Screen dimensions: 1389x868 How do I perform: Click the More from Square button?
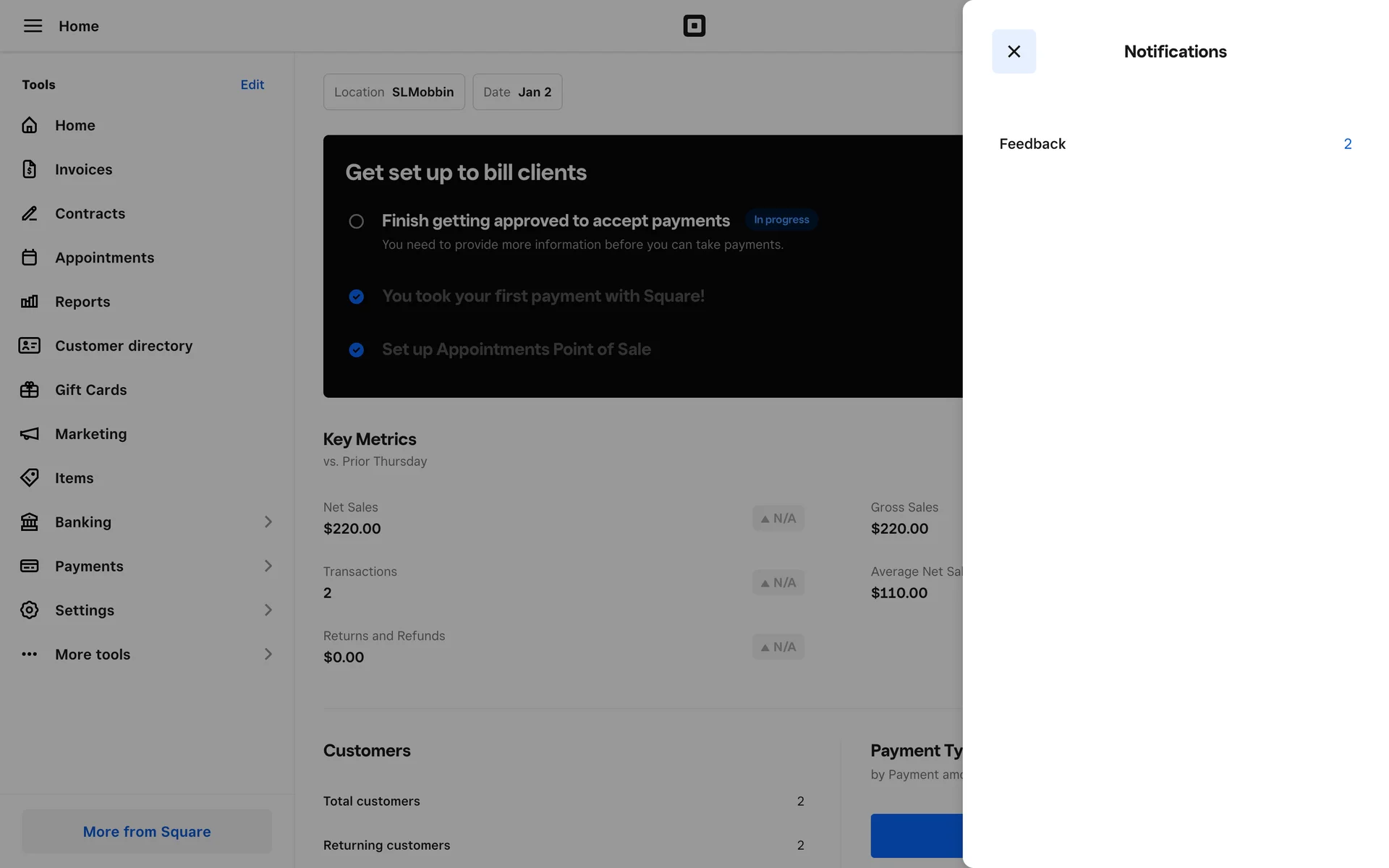tap(147, 832)
